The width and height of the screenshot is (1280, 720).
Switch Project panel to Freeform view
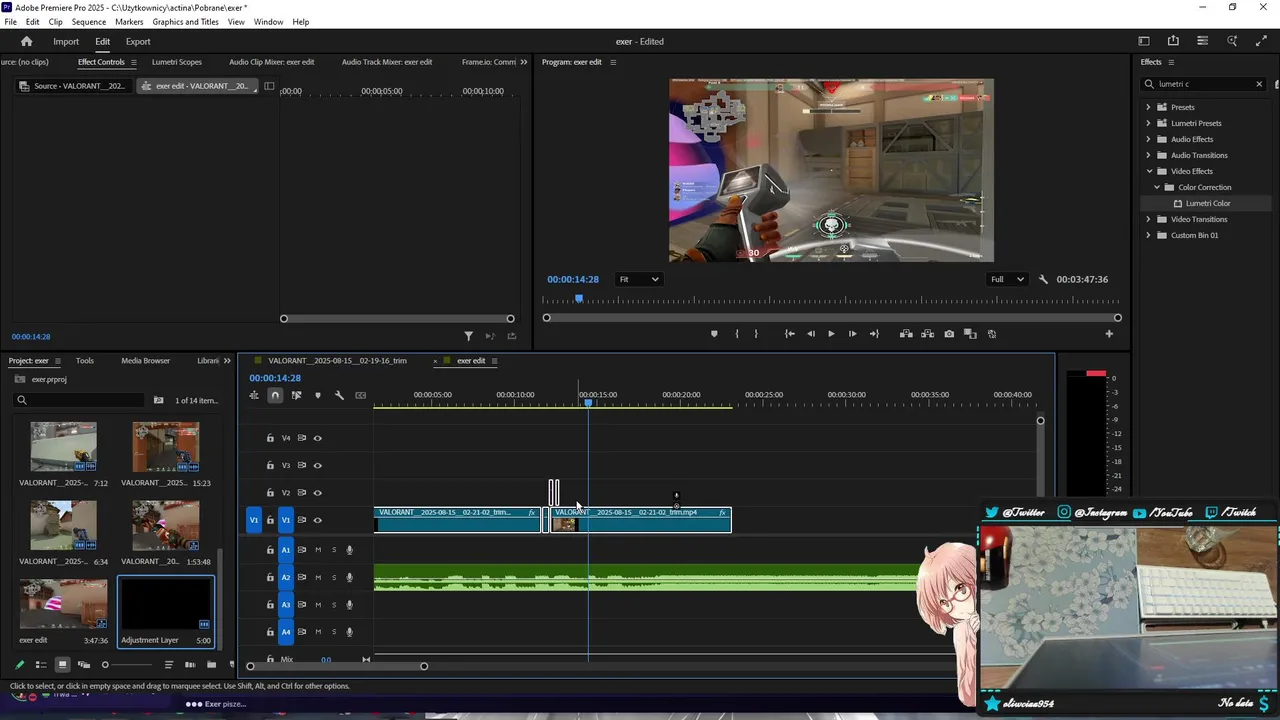pos(84,665)
